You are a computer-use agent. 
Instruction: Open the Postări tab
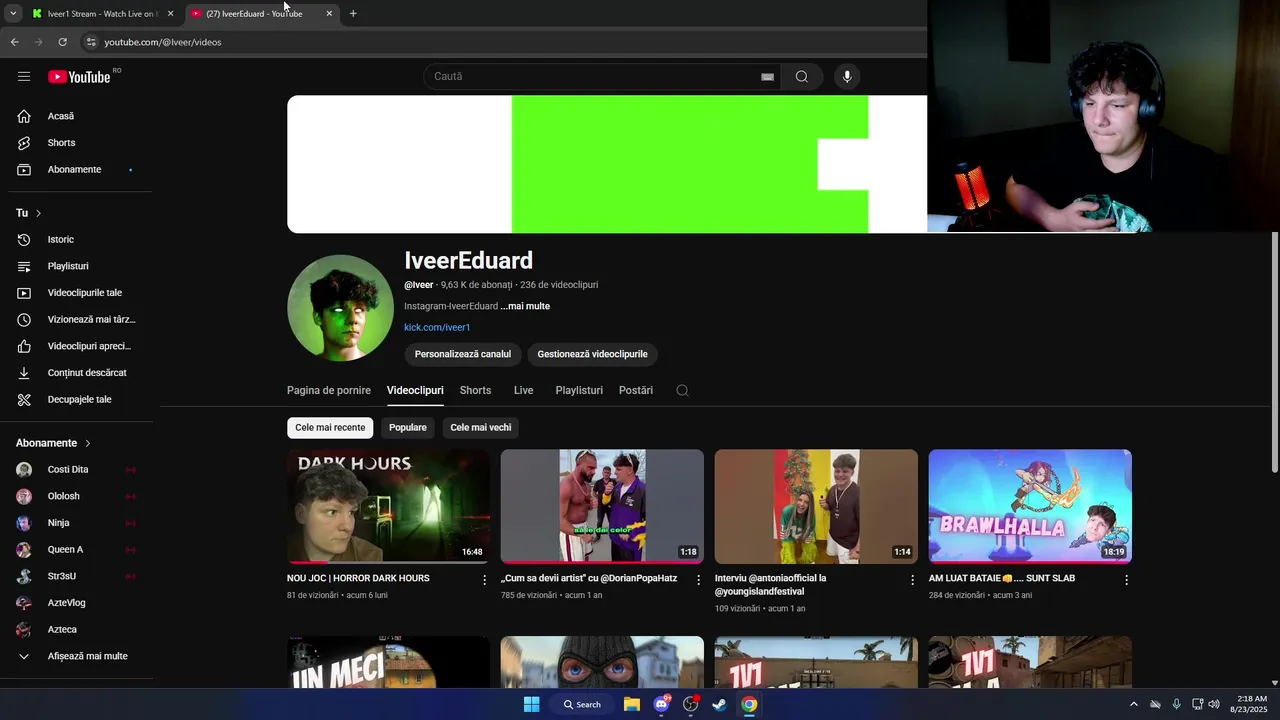pyautogui.click(x=636, y=391)
